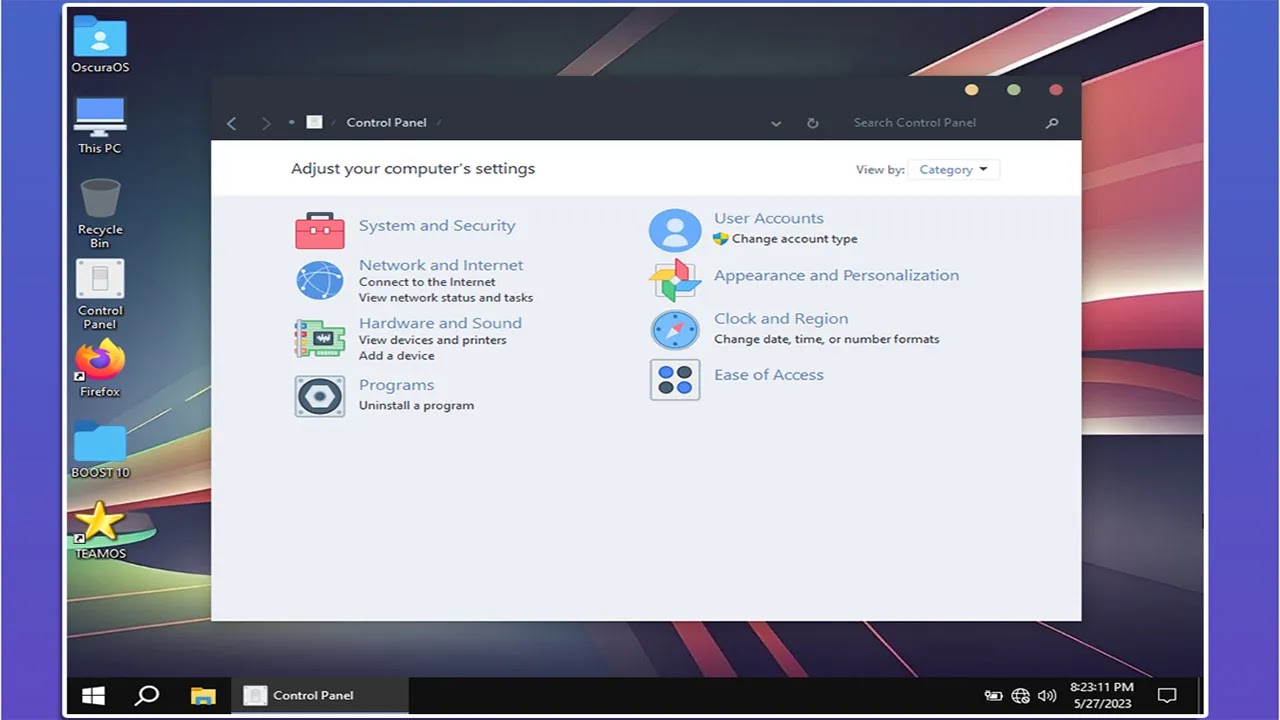Click Add a device link
Image resolution: width=1280 pixels, height=720 pixels.
[397, 356]
